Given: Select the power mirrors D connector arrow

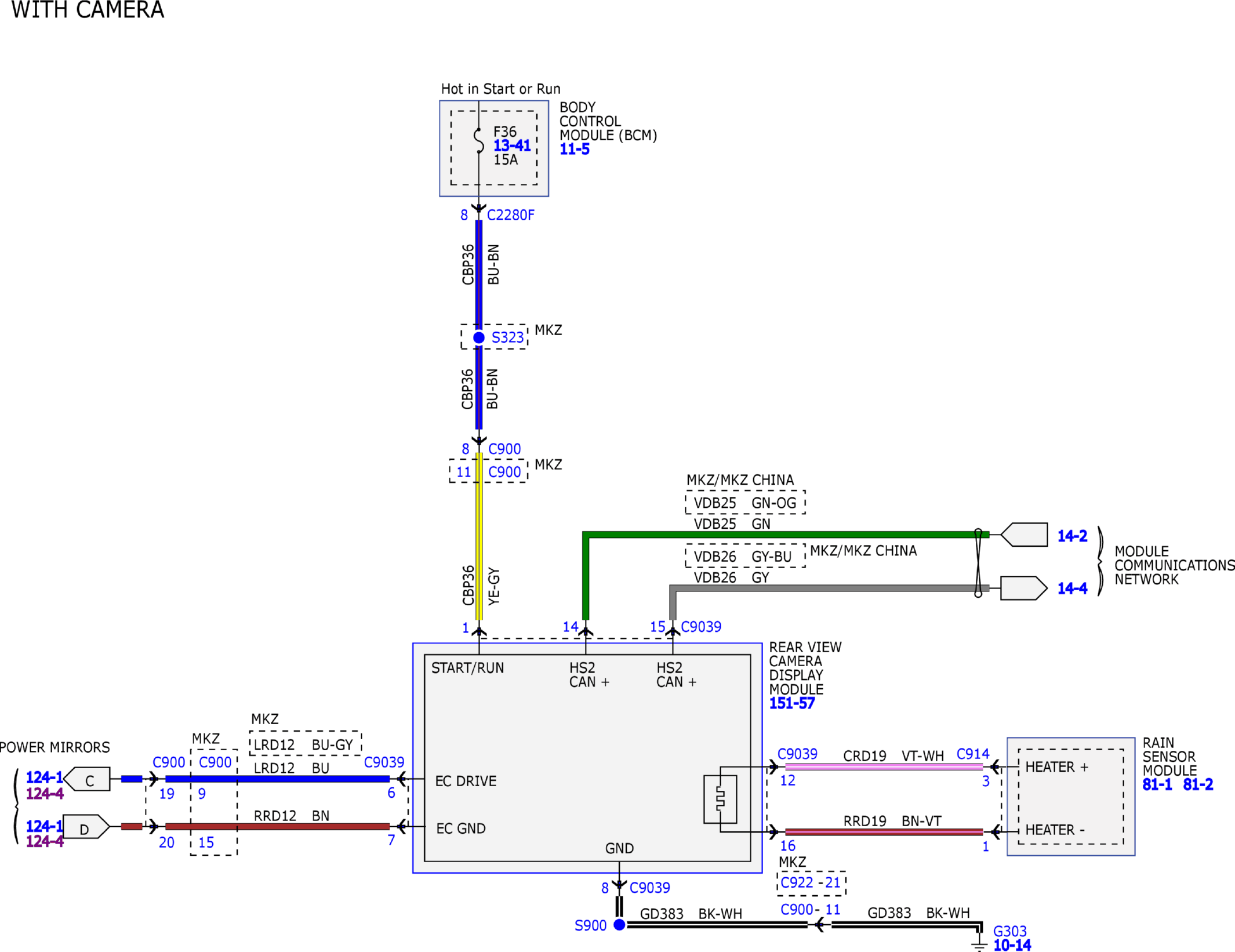Looking at the screenshot, I should tap(86, 827).
